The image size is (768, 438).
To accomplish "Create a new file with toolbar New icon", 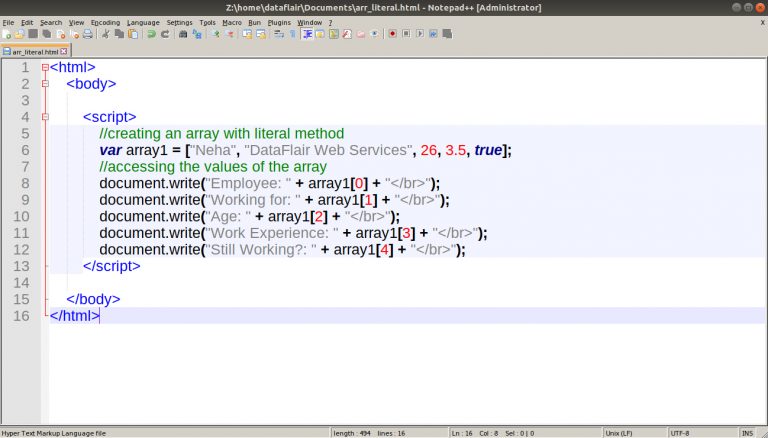I will (6, 34).
